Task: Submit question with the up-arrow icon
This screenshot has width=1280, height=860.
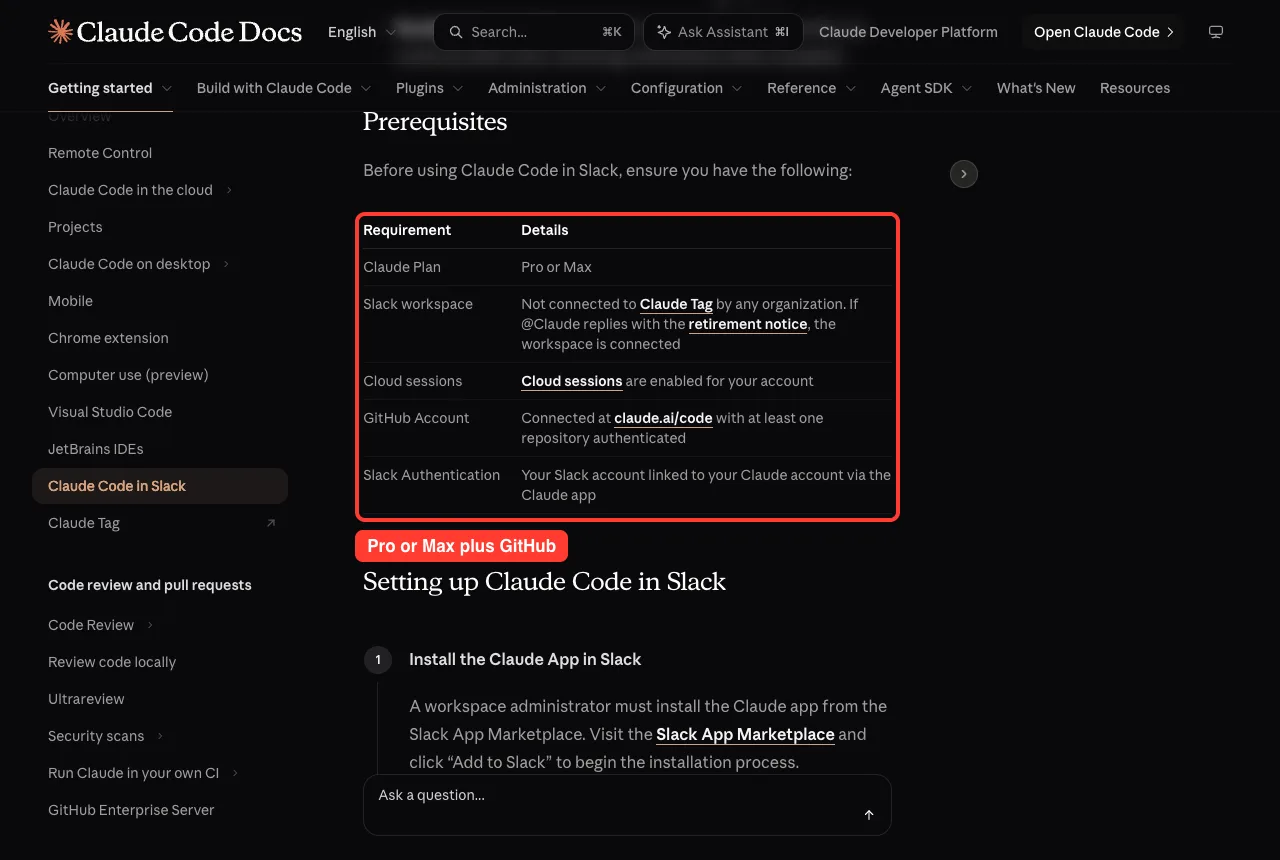Action: click(x=869, y=815)
